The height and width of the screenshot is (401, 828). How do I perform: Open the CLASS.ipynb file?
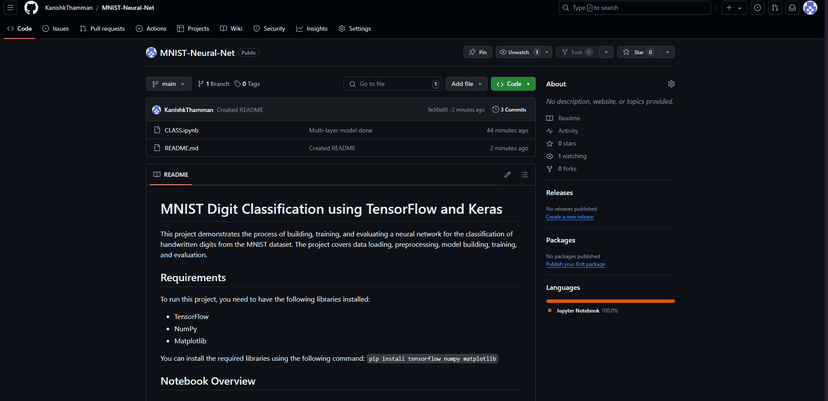click(x=181, y=130)
